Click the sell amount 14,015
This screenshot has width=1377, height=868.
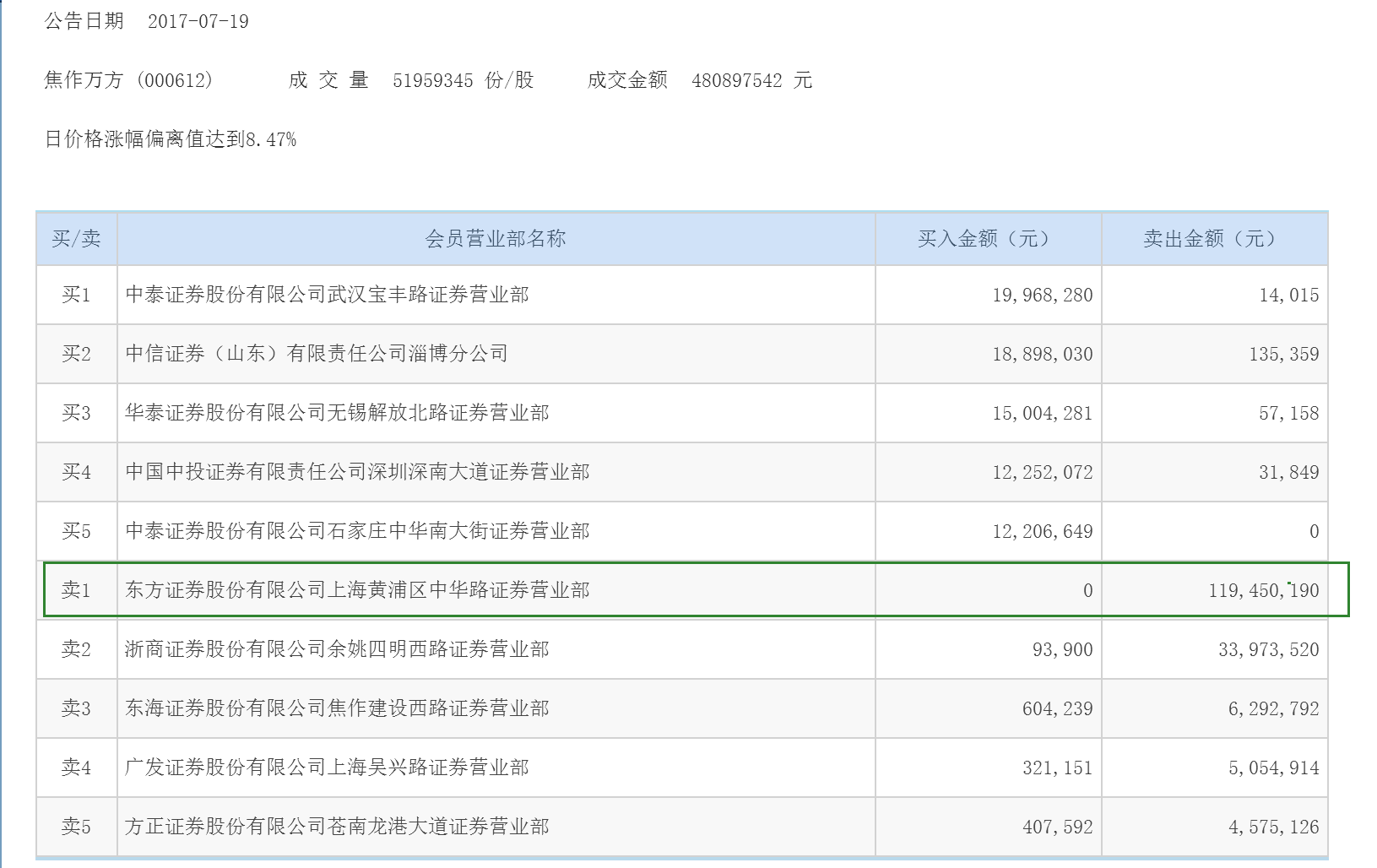[x=1289, y=296]
